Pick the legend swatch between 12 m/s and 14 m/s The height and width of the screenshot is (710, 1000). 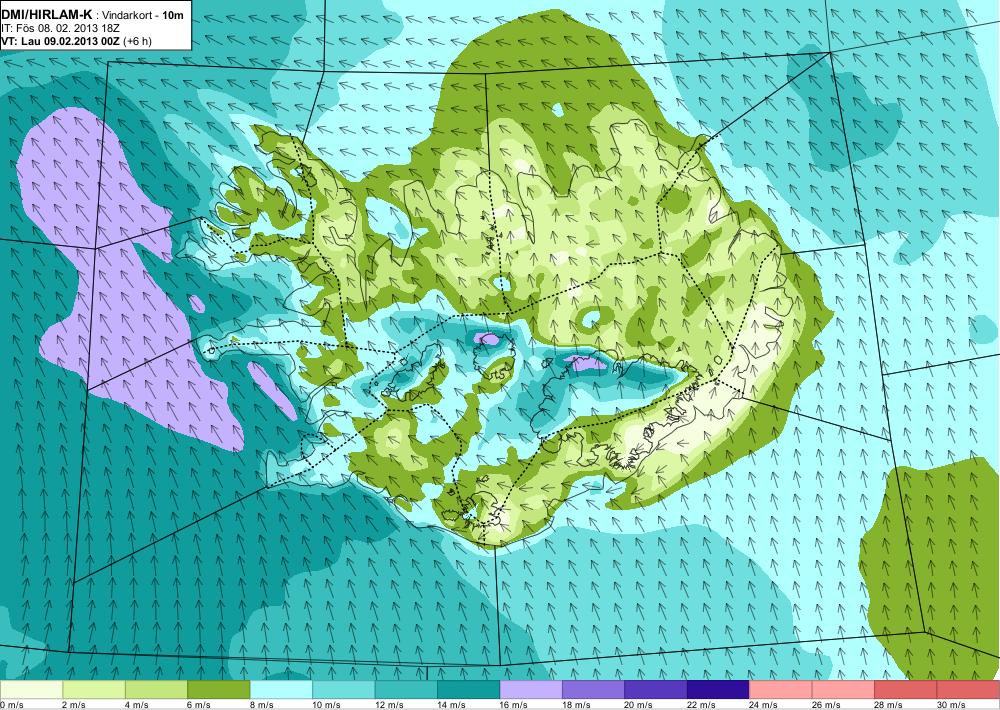(406, 690)
